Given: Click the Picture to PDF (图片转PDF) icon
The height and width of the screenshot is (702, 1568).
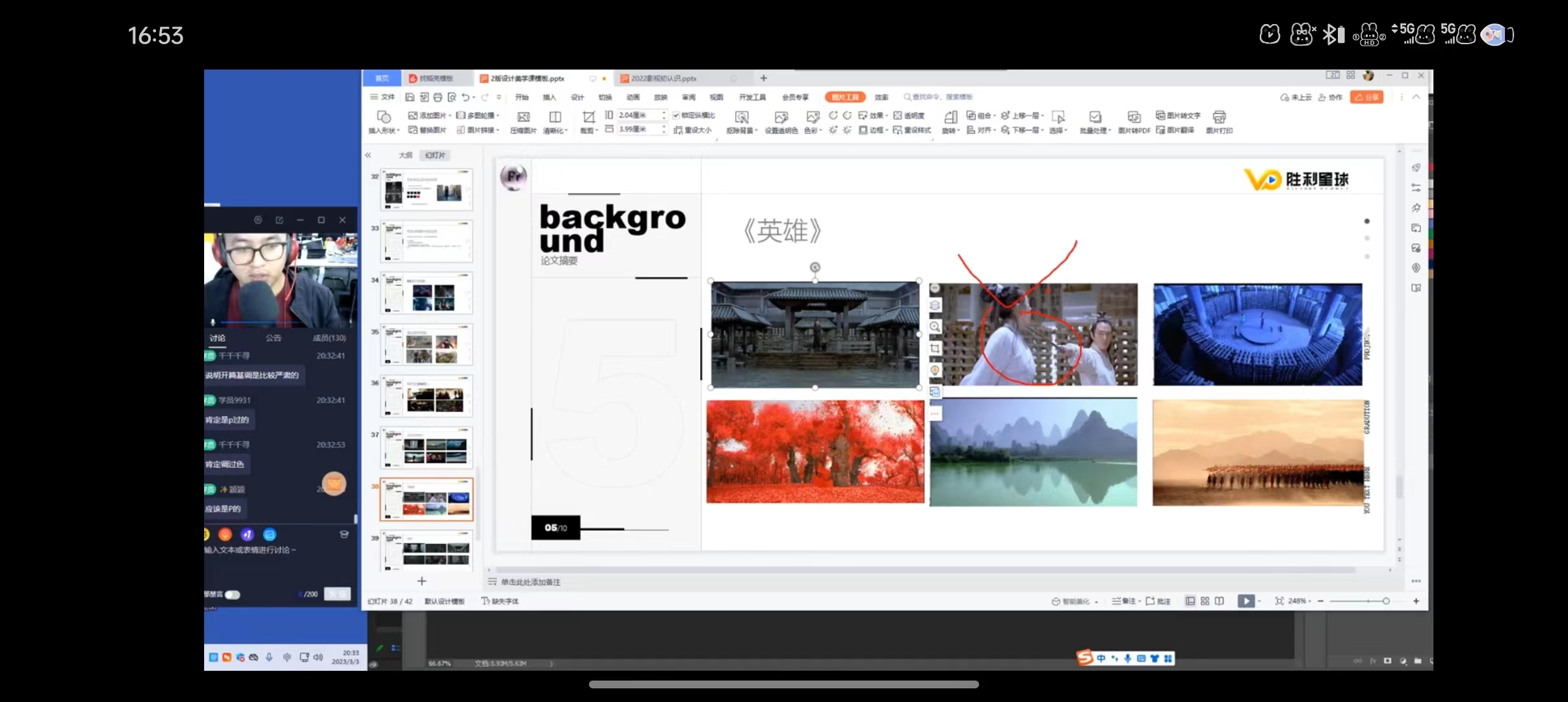Looking at the screenshot, I should point(1134,118).
